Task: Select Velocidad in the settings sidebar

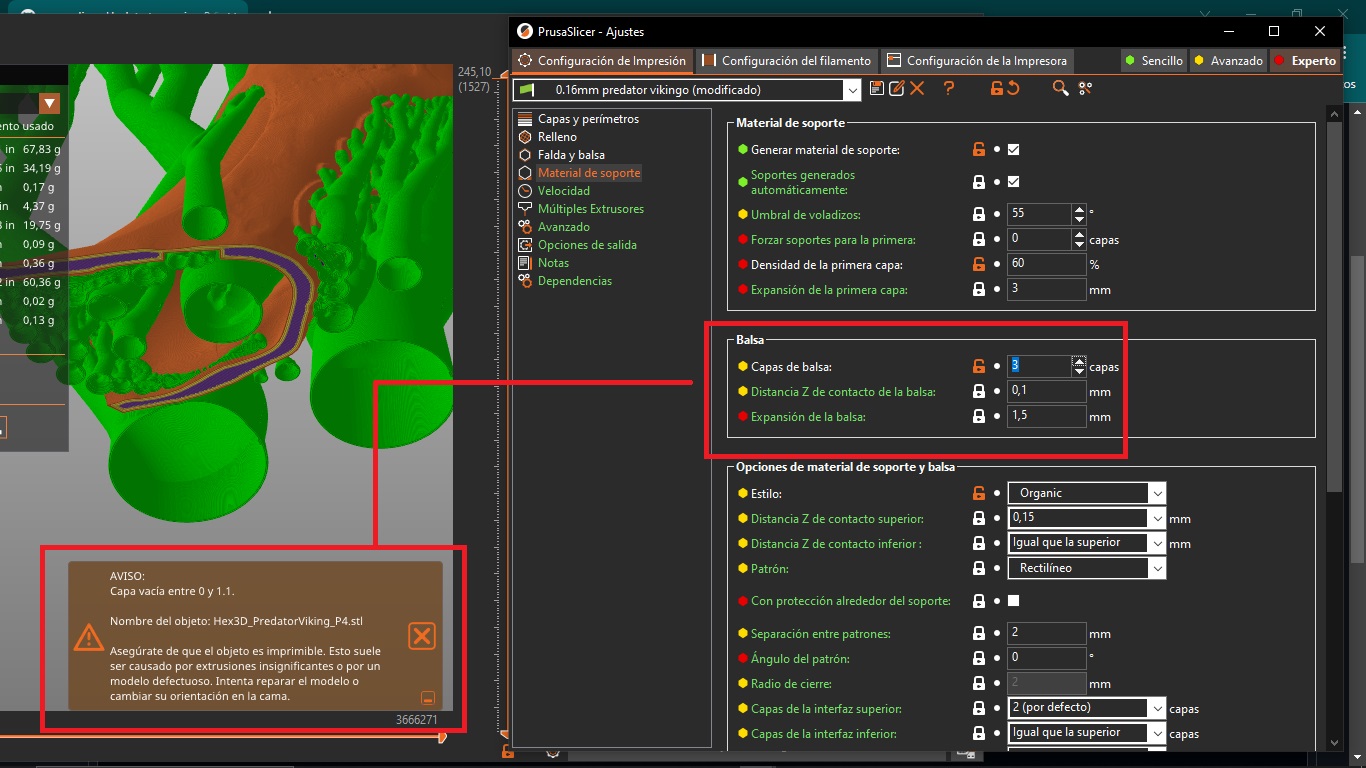Action: tap(563, 191)
